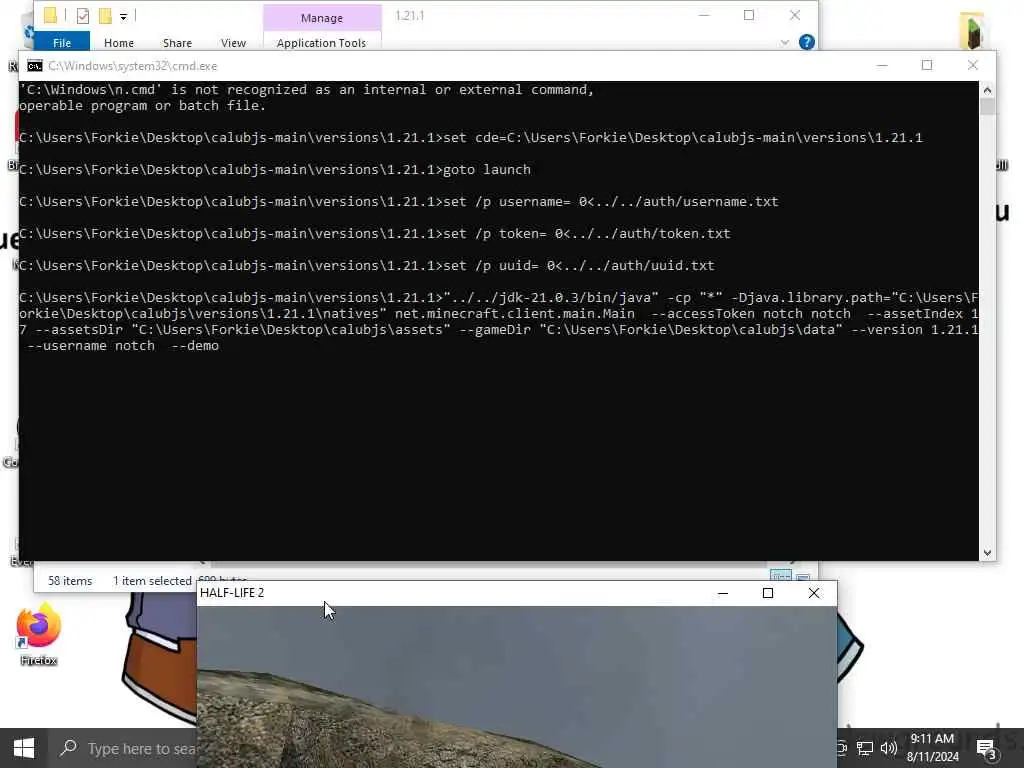Select the Application Tools tab
Screen dimensions: 1024x768
321,42
